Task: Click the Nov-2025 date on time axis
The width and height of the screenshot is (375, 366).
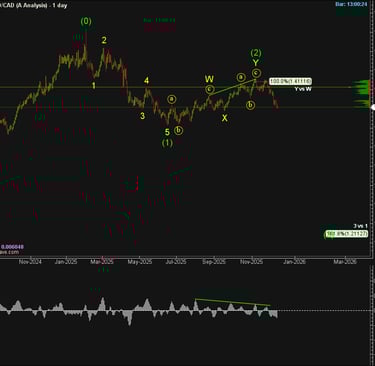Action: coord(251,262)
